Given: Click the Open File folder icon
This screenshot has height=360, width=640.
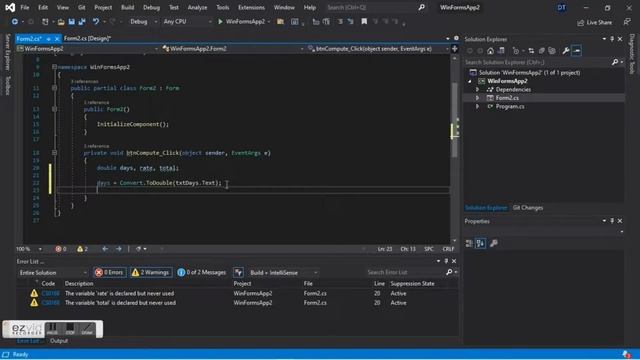Looking at the screenshot, I should tap(61, 22).
